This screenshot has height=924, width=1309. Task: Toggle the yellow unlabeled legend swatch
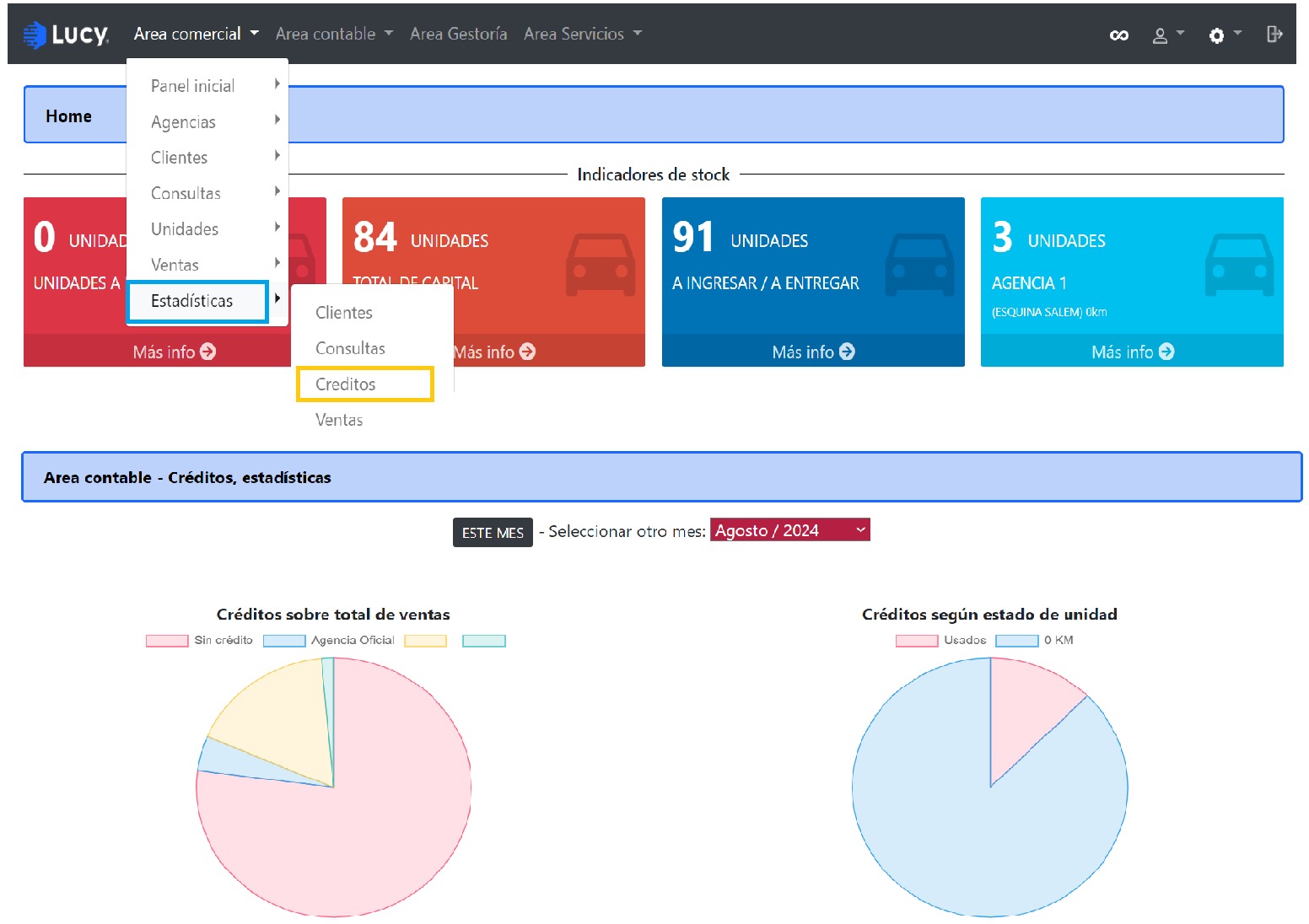(x=425, y=641)
